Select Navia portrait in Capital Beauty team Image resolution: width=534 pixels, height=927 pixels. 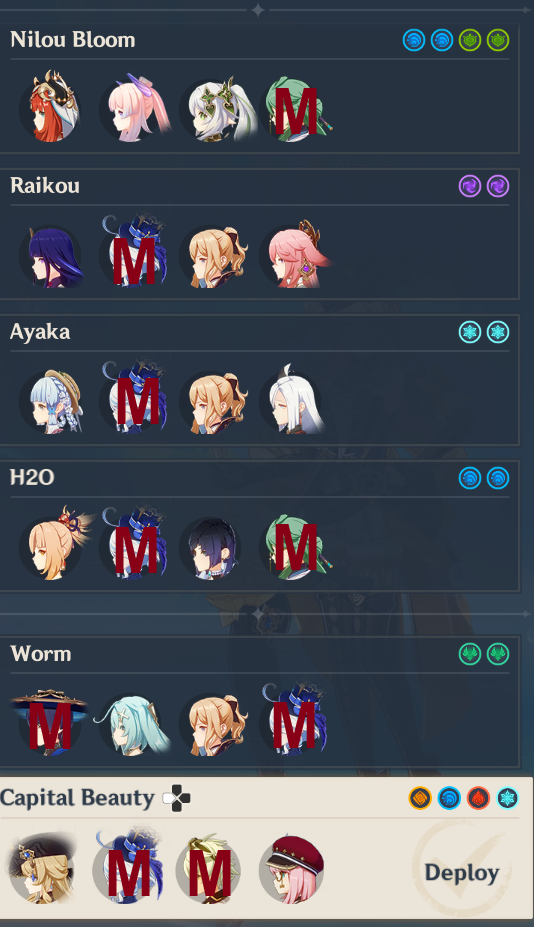(x=41, y=868)
